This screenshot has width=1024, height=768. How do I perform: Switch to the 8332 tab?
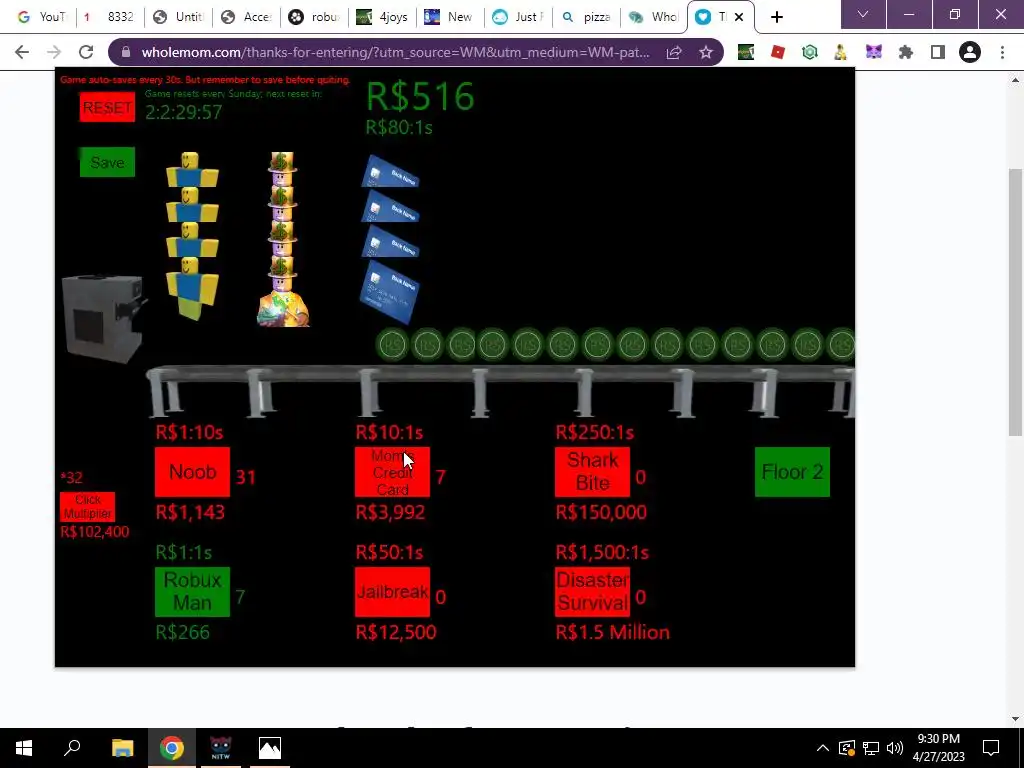(x=109, y=17)
